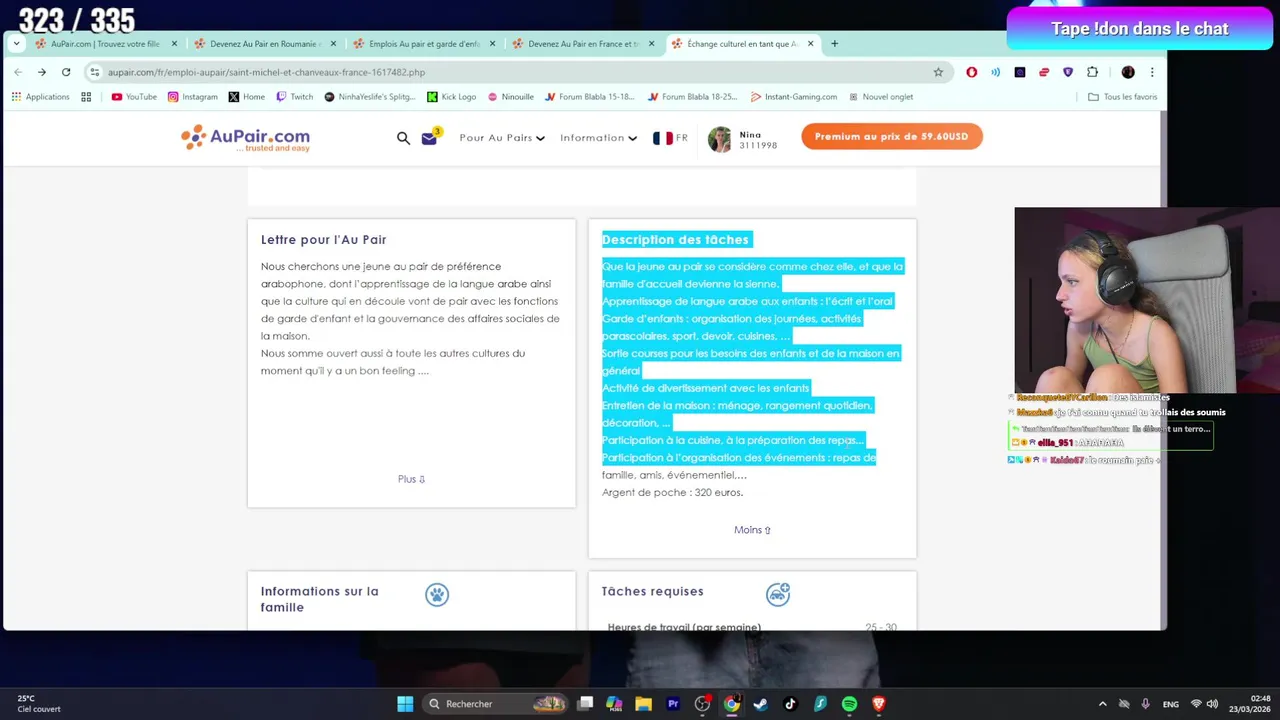Screen dimensions: 1280x720
Task: Open volume control in system tray
Action: coord(1212,704)
